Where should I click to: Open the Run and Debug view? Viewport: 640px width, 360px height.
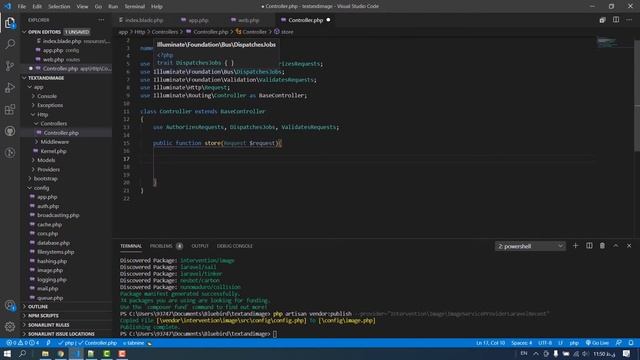click(10, 87)
